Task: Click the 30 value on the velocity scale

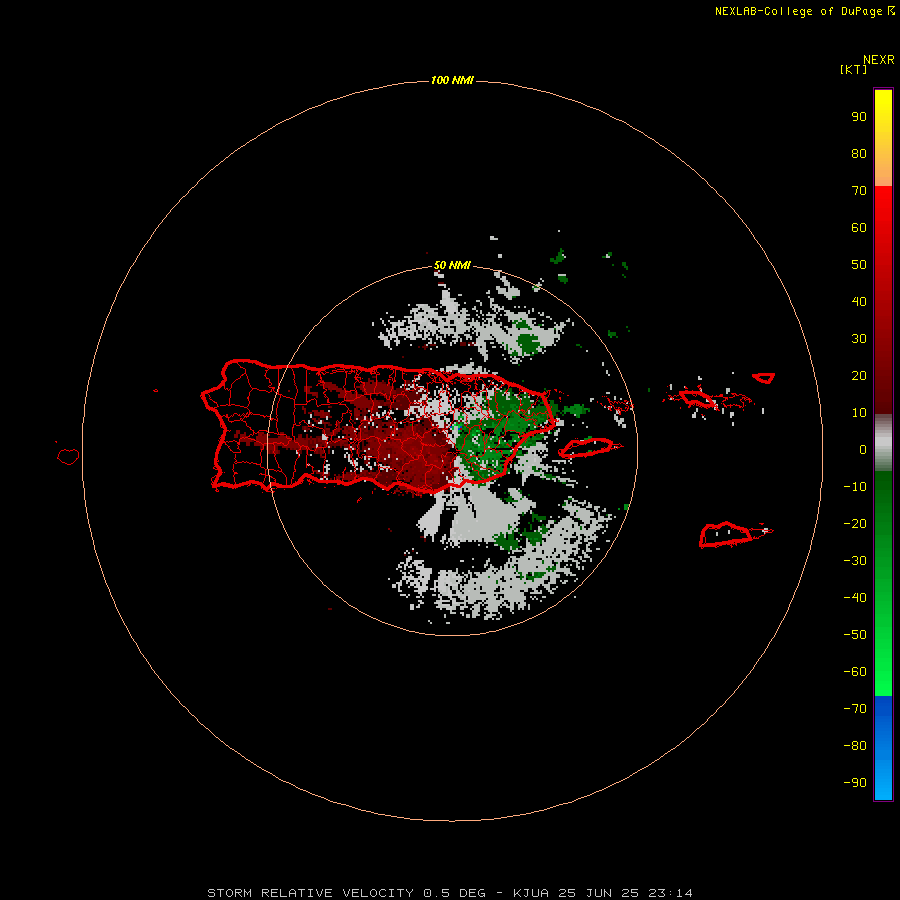Action: tap(859, 339)
